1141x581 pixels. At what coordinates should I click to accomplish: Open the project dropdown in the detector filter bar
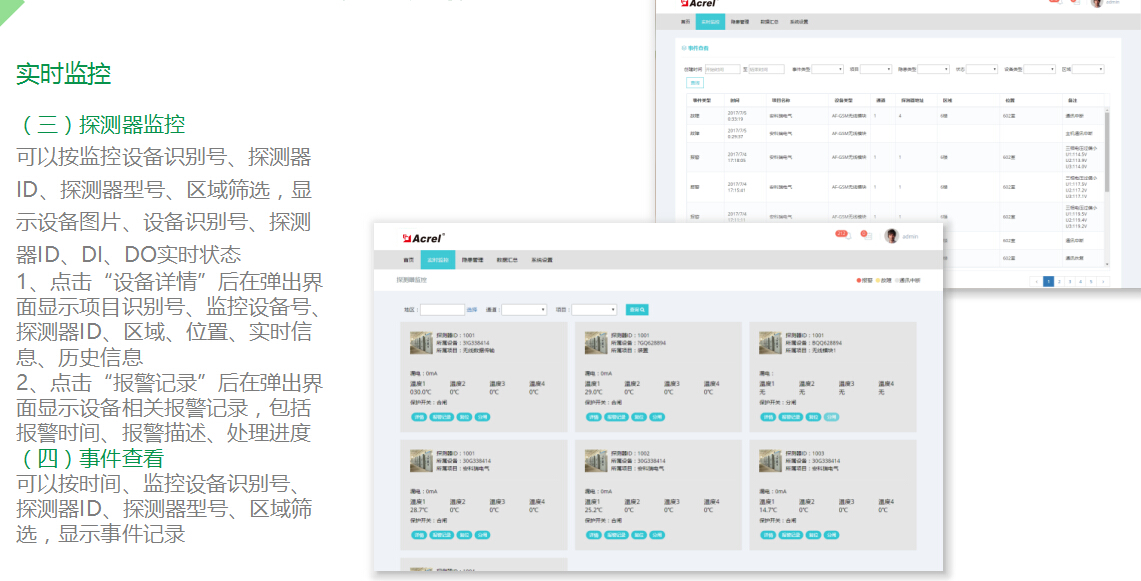(x=593, y=310)
